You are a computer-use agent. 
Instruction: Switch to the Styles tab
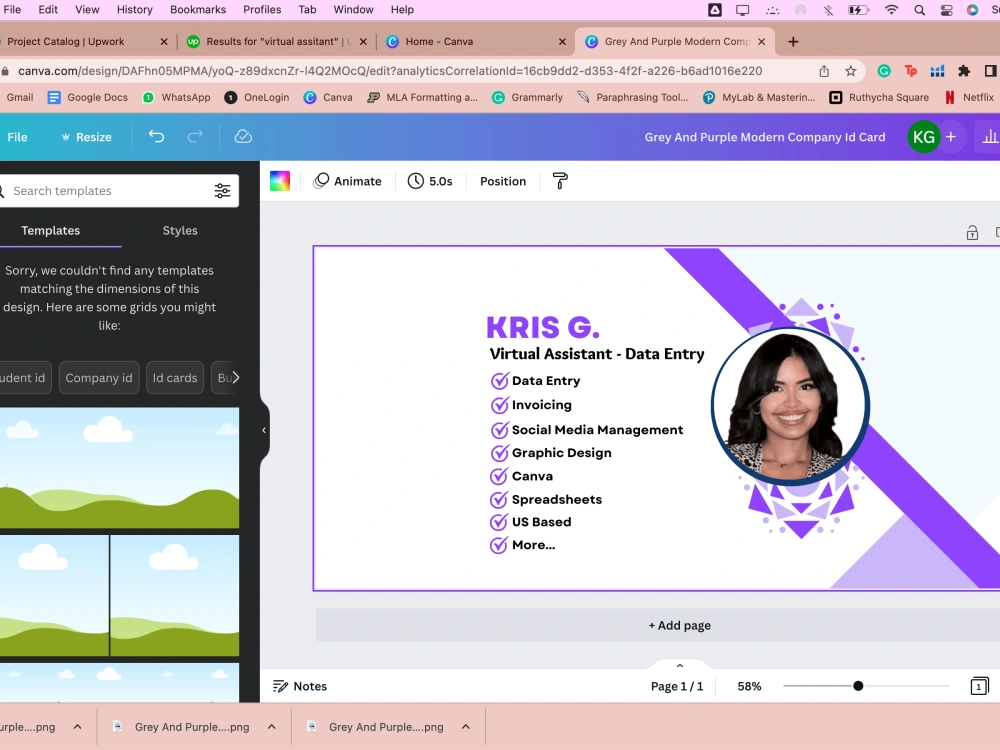tap(180, 230)
